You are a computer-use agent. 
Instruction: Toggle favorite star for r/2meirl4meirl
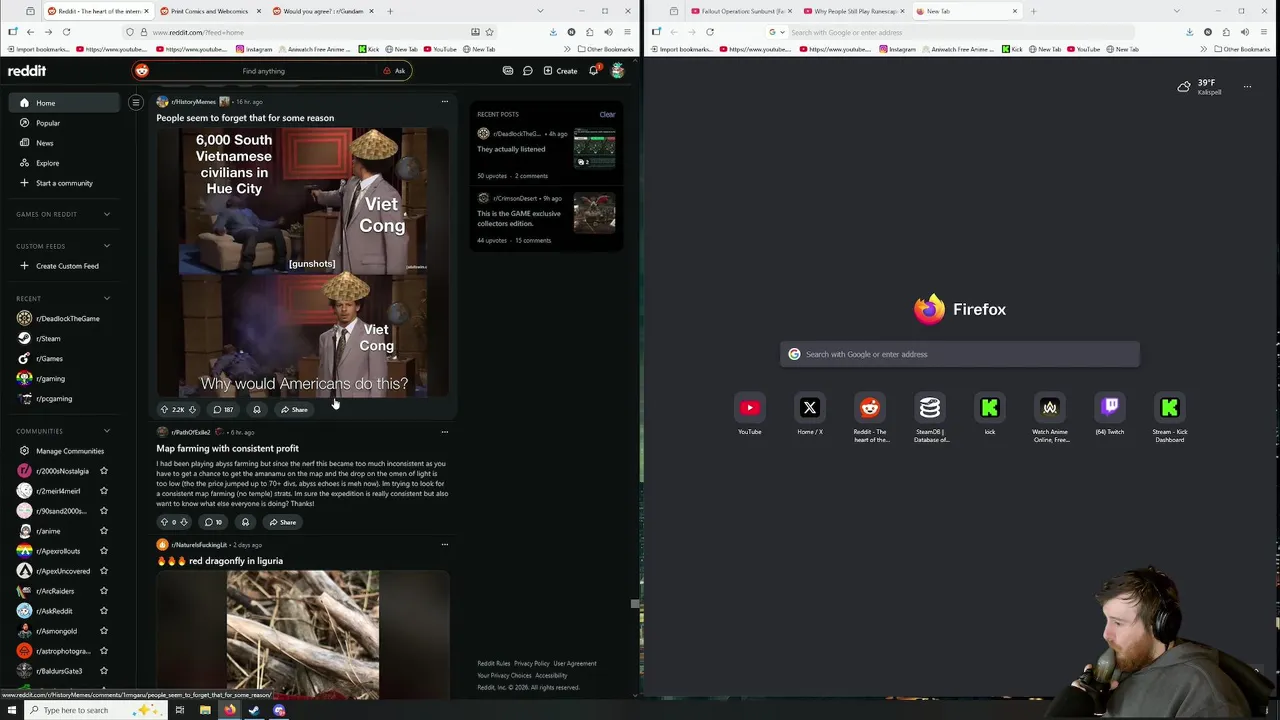tap(103, 491)
